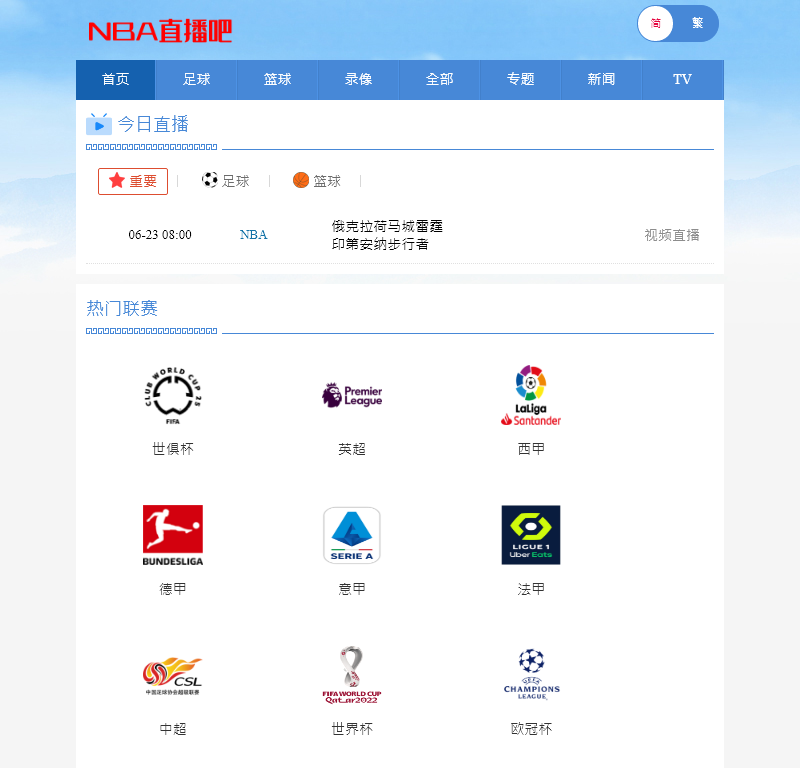
Task: Click the 意甲 league label
Action: pos(352,589)
